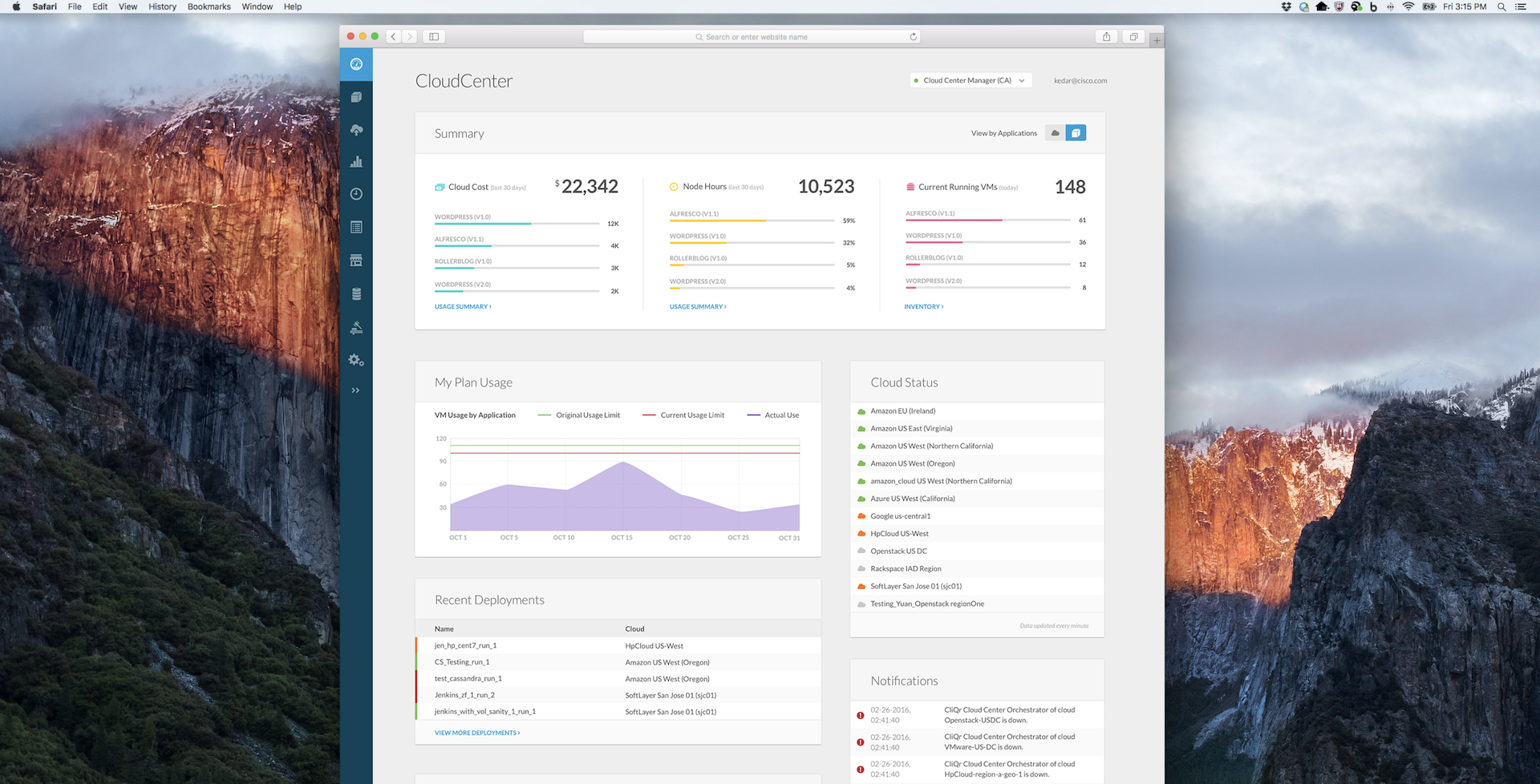Go forward in Safari

pos(410,37)
